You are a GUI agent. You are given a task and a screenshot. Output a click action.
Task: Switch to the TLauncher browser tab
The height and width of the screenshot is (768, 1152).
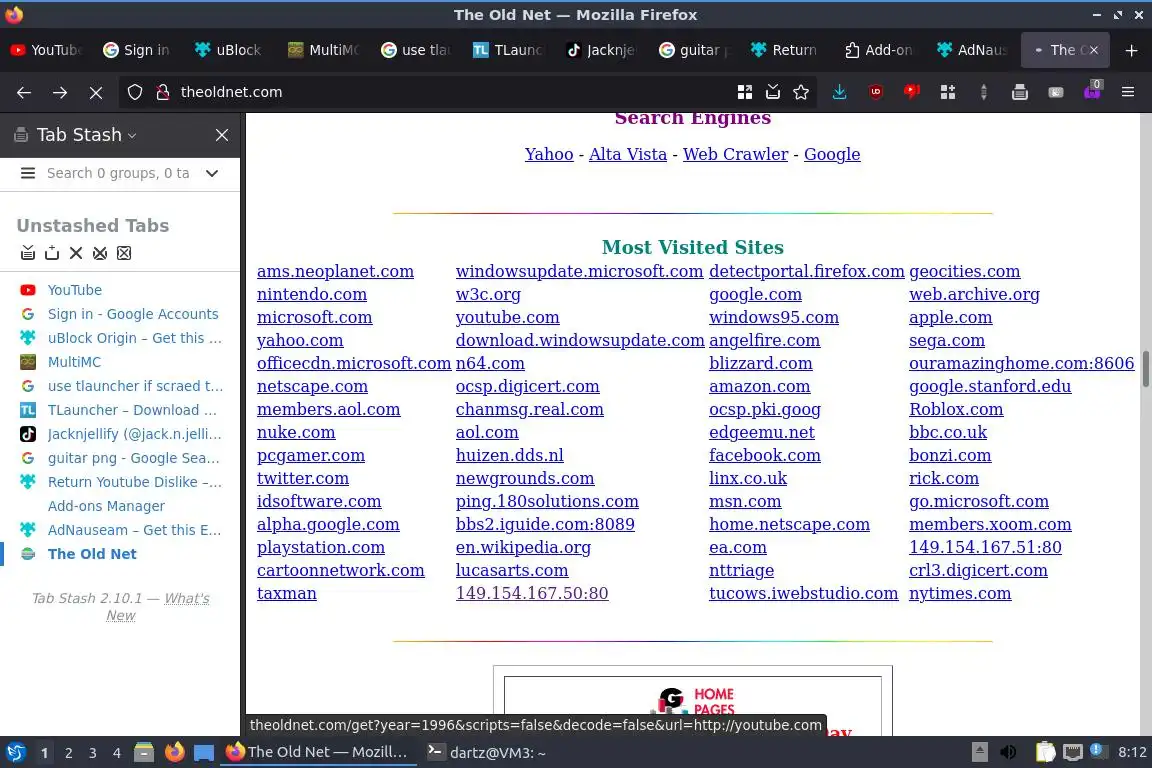507,50
